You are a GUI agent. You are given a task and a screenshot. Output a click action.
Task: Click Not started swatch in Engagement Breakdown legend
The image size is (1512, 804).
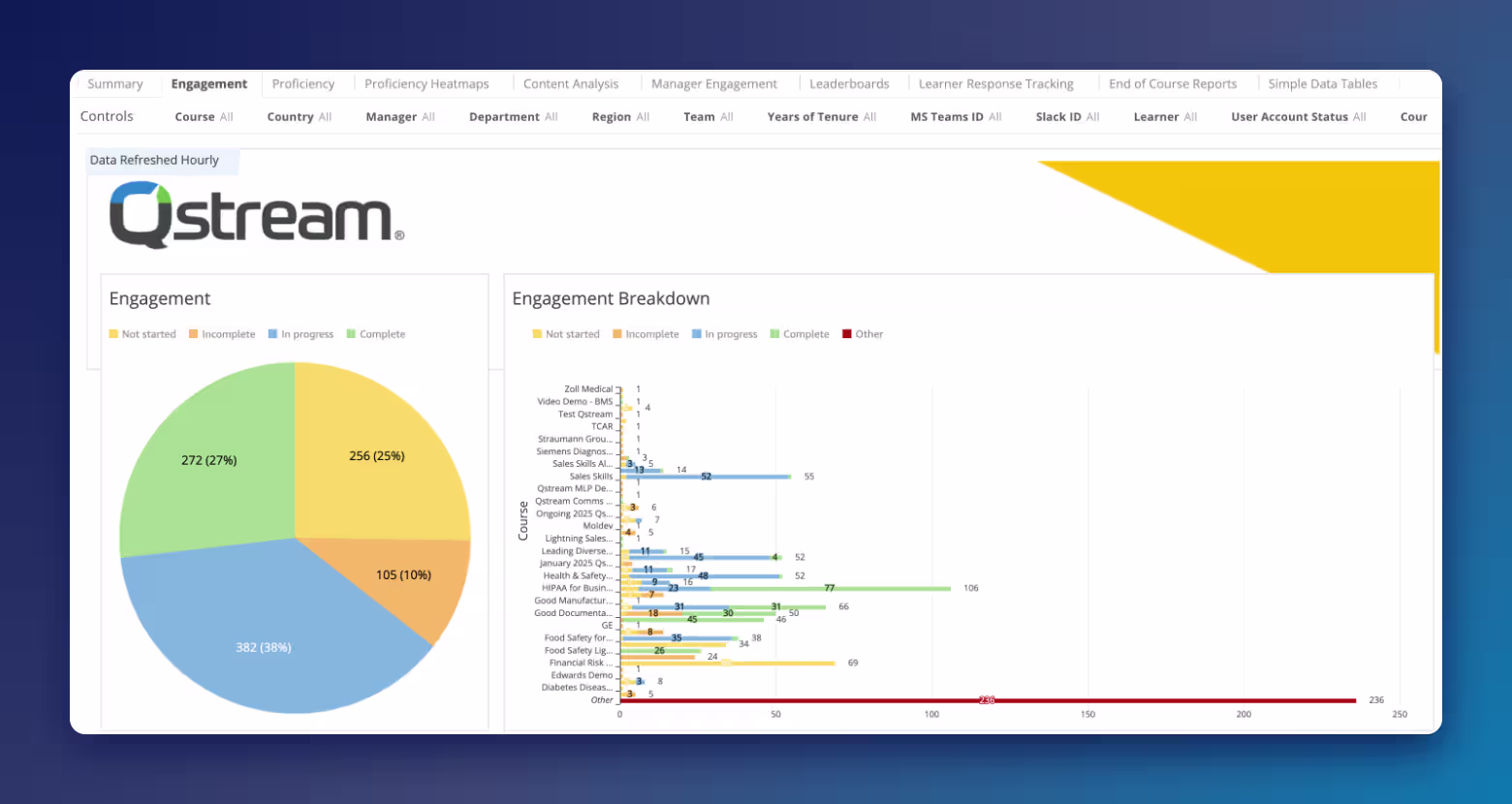pyautogui.click(x=537, y=334)
